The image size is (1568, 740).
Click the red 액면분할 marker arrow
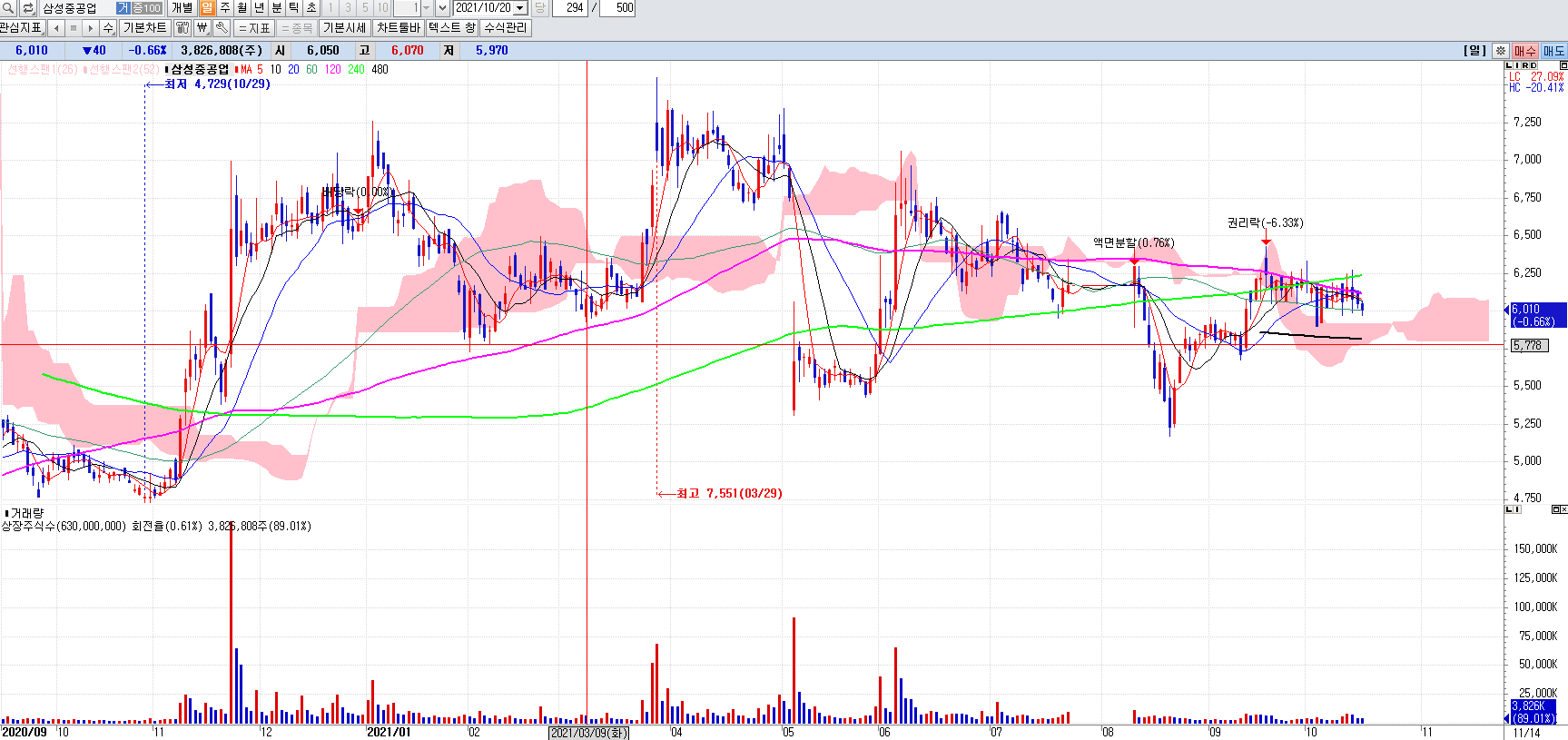coord(1134,261)
